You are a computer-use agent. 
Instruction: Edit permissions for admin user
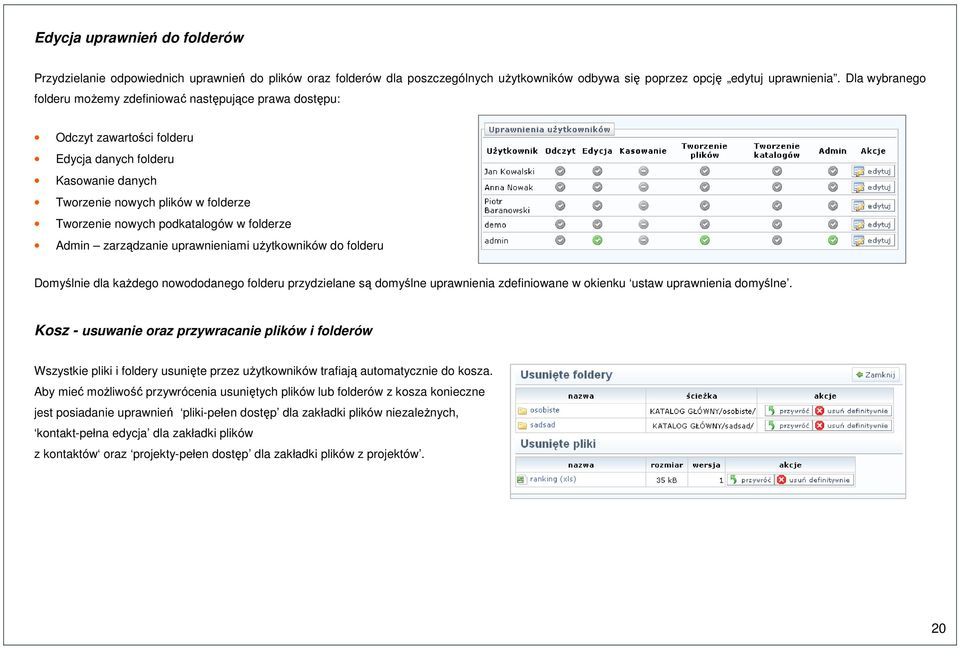pos(873,240)
